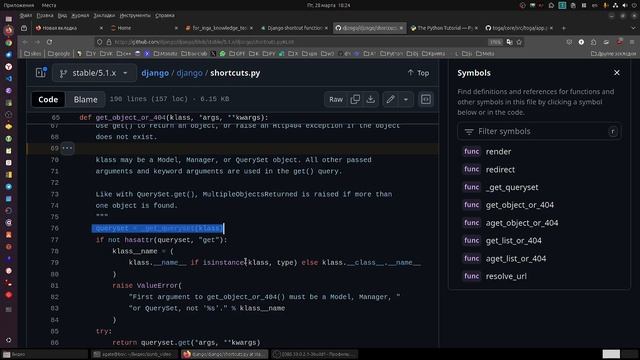The width and height of the screenshot is (640, 360).
Task: Download raw file icon
Action: tap(371, 99)
